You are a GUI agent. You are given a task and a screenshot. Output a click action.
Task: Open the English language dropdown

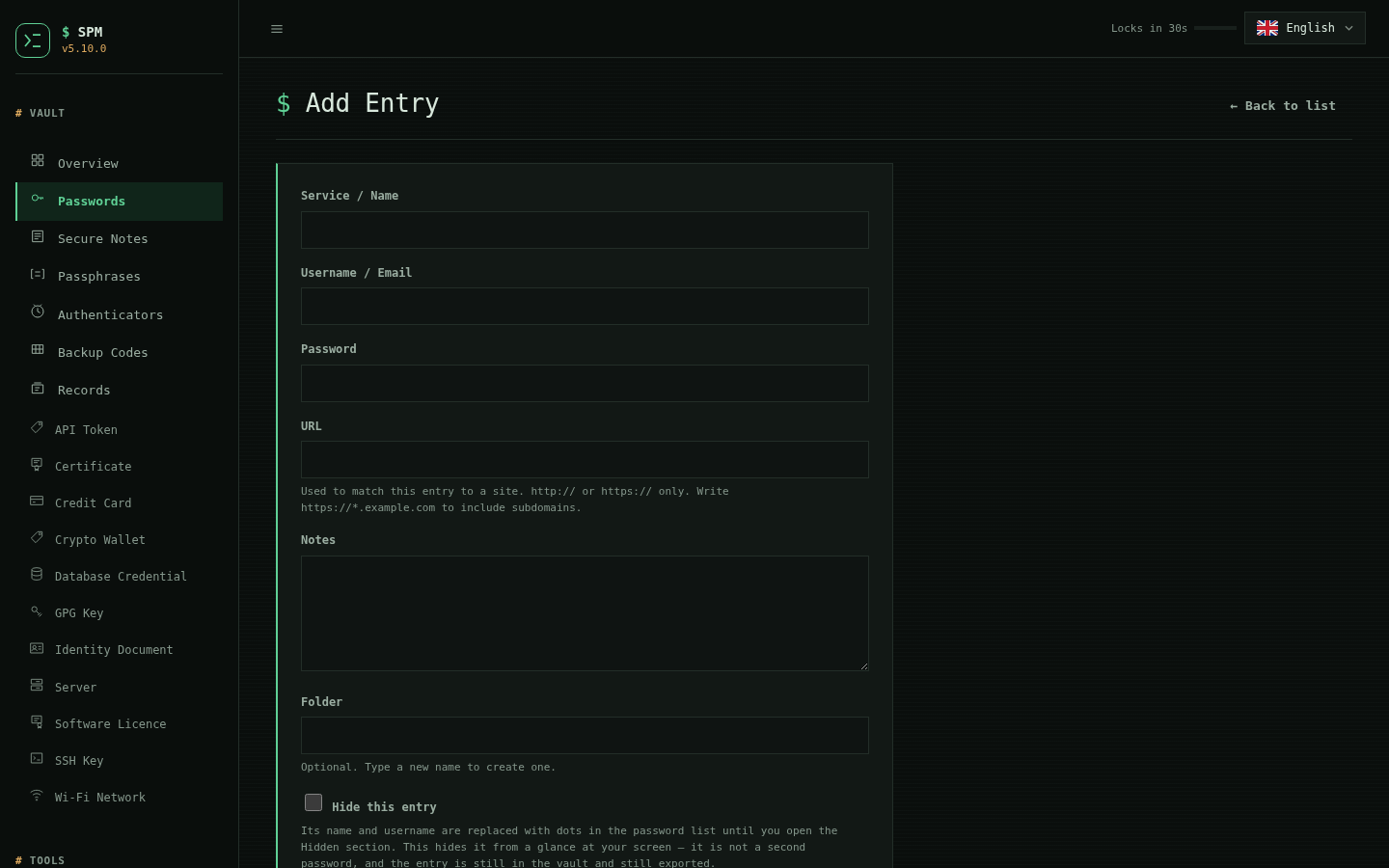pos(1305,28)
